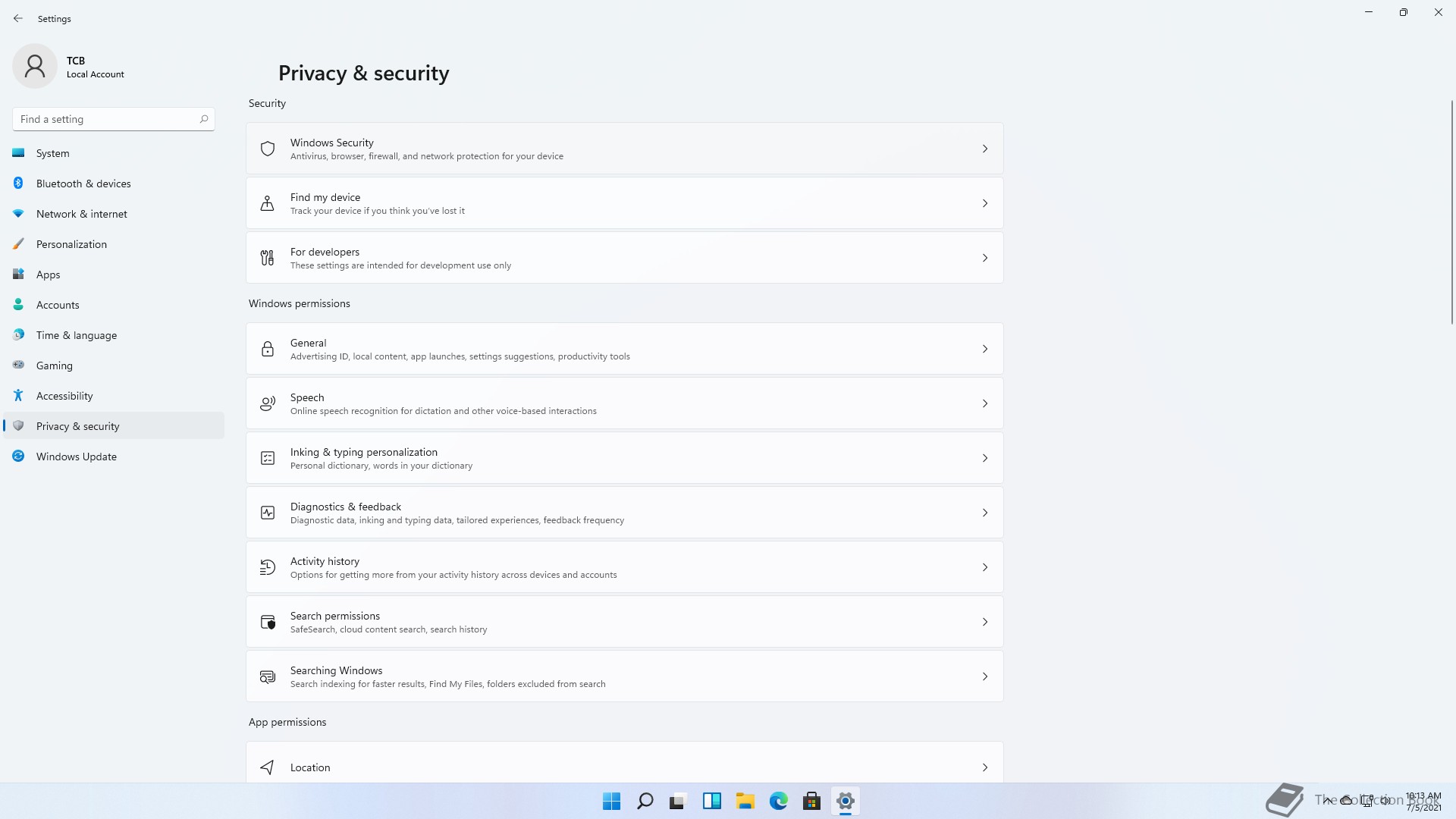Click the Settings gear on taskbar
This screenshot has height=819, width=1456.
pos(845,801)
